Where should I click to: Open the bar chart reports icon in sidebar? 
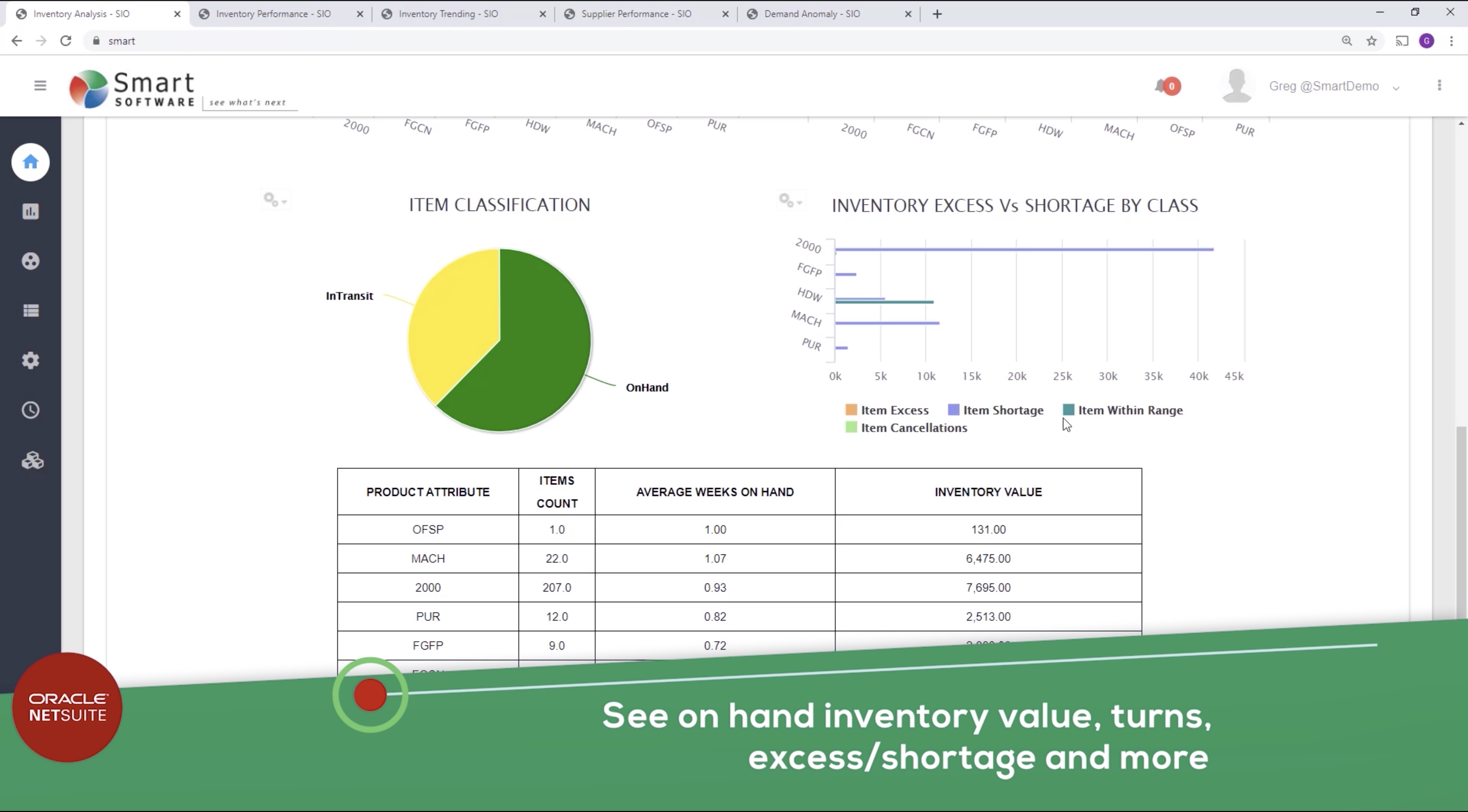coord(30,211)
